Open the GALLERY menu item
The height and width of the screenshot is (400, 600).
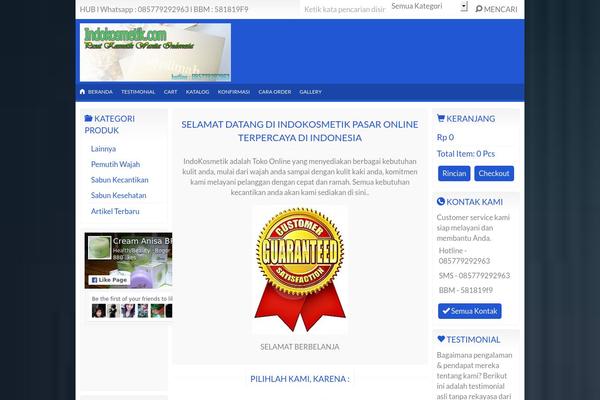pyautogui.click(x=310, y=92)
